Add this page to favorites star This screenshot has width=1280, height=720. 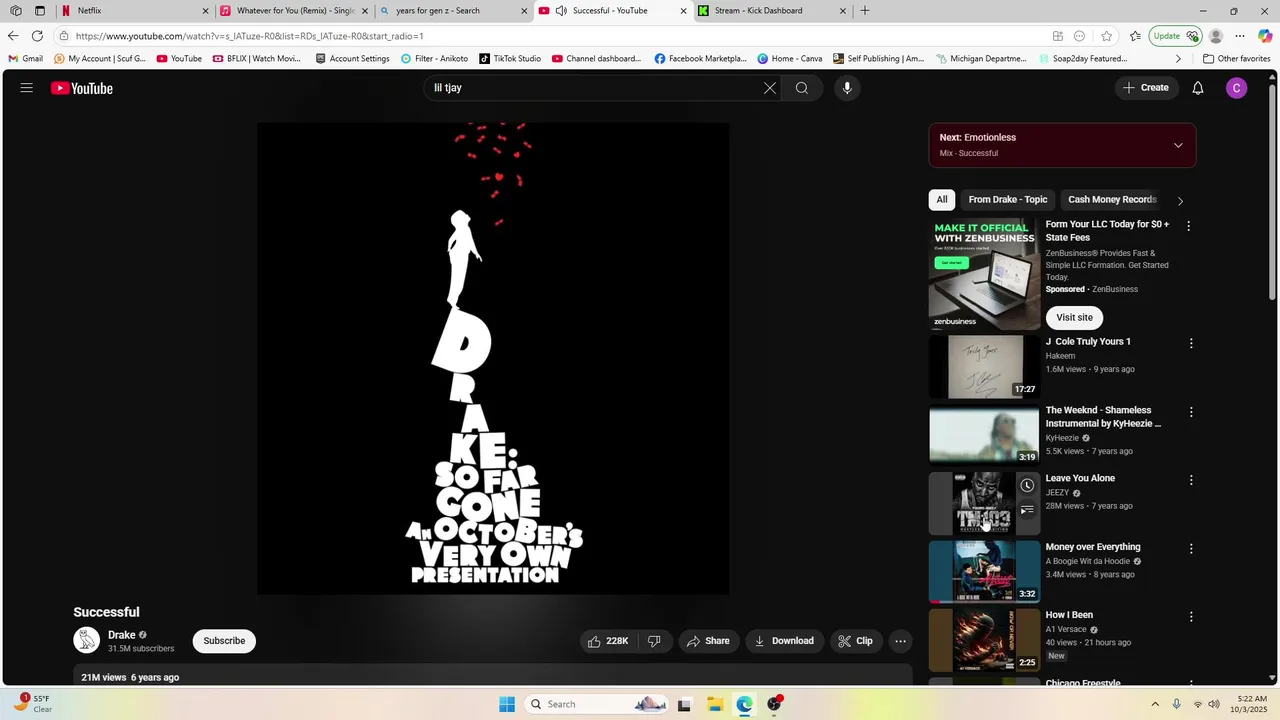tap(1107, 36)
